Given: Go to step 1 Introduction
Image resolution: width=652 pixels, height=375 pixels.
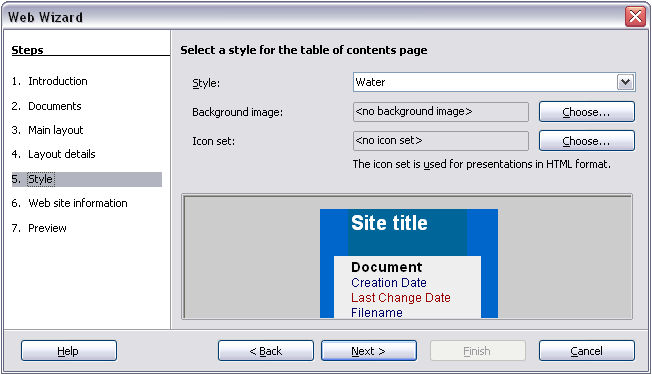Looking at the screenshot, I should tap(49, 81).
